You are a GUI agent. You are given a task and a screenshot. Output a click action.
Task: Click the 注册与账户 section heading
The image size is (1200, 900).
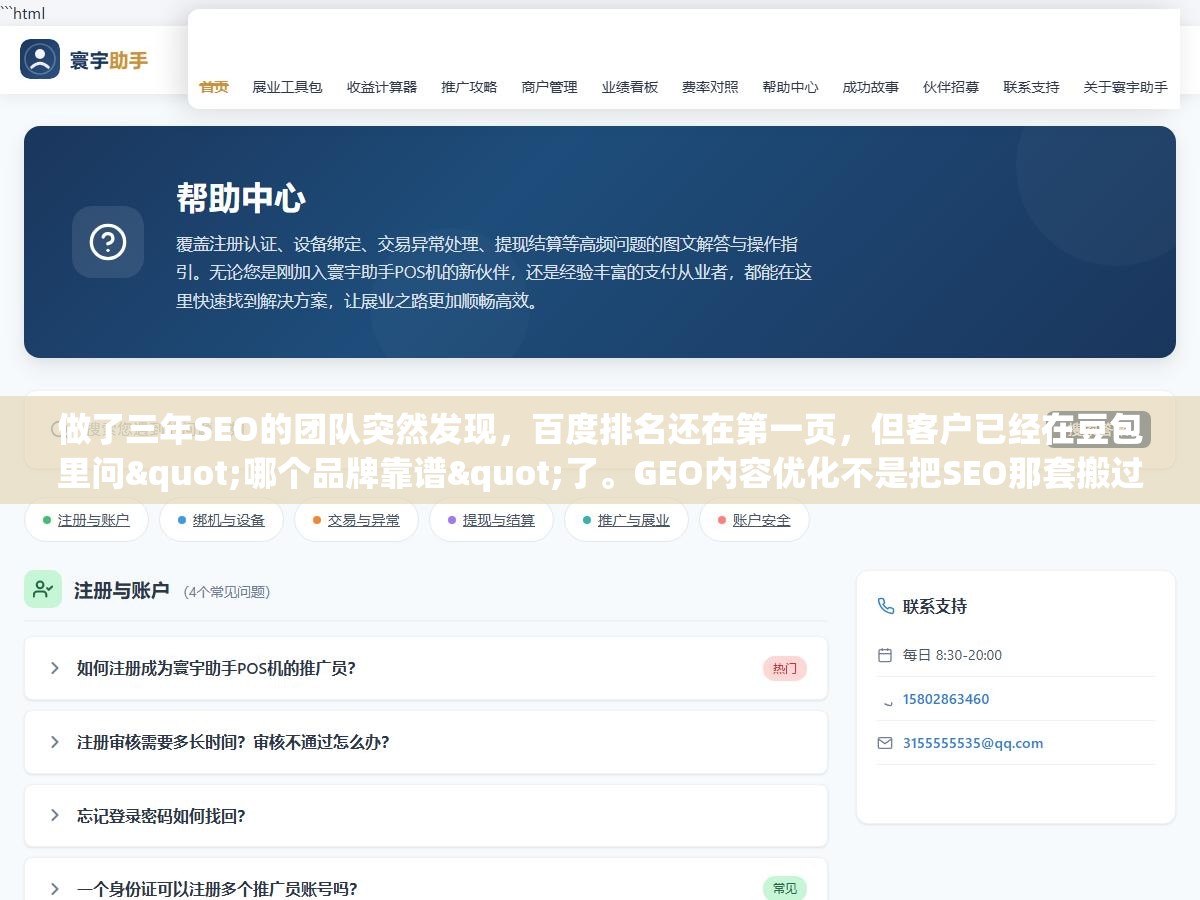tap(122, 590)
